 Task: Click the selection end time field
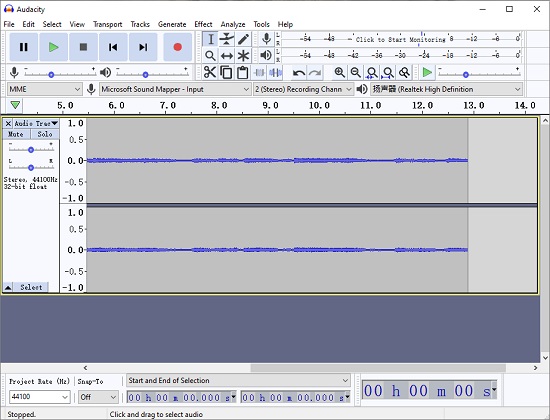coord(295,398)
